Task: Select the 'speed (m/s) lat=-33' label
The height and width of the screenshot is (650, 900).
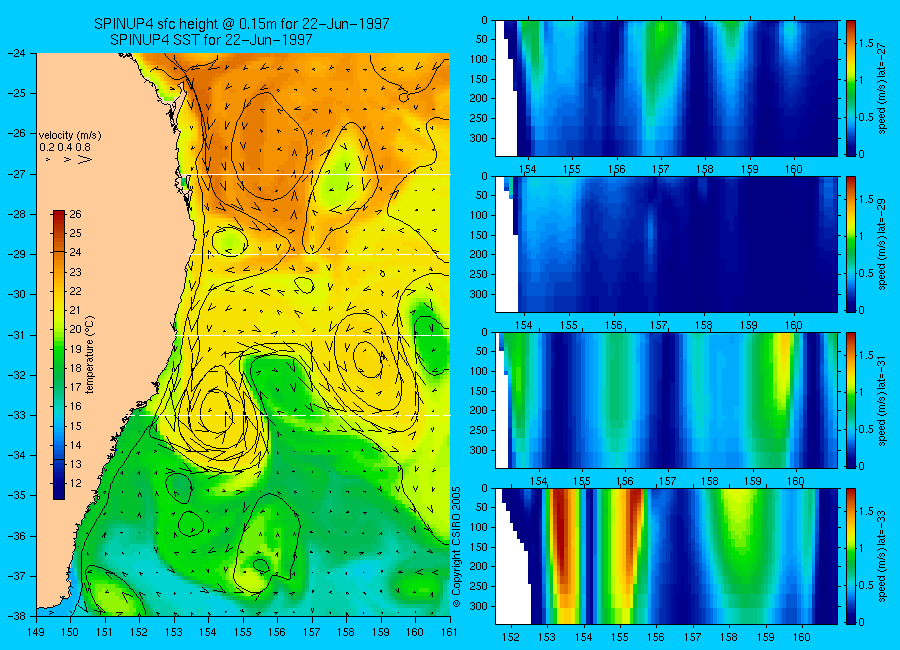Action: click(x=883, y=556)
